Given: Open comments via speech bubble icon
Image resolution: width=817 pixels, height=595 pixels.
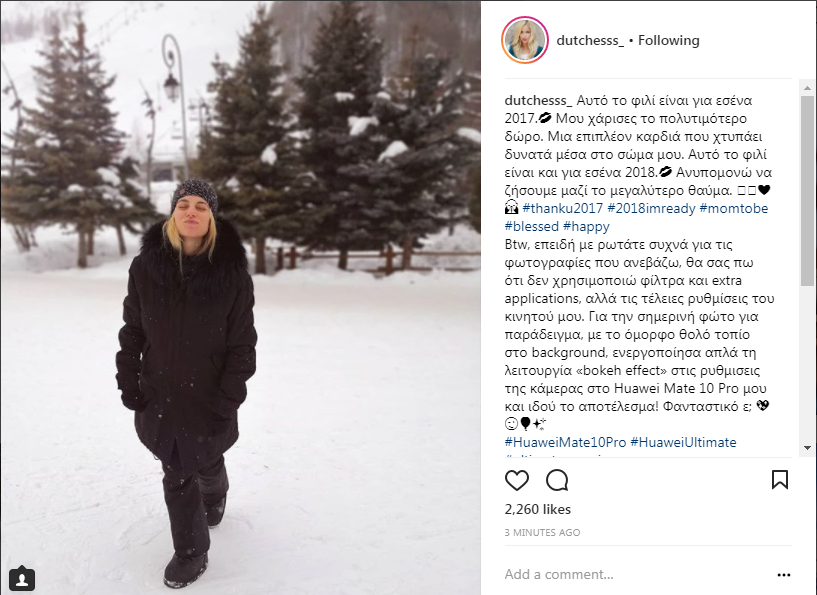Looking at the screenshot, I should 557,480.
